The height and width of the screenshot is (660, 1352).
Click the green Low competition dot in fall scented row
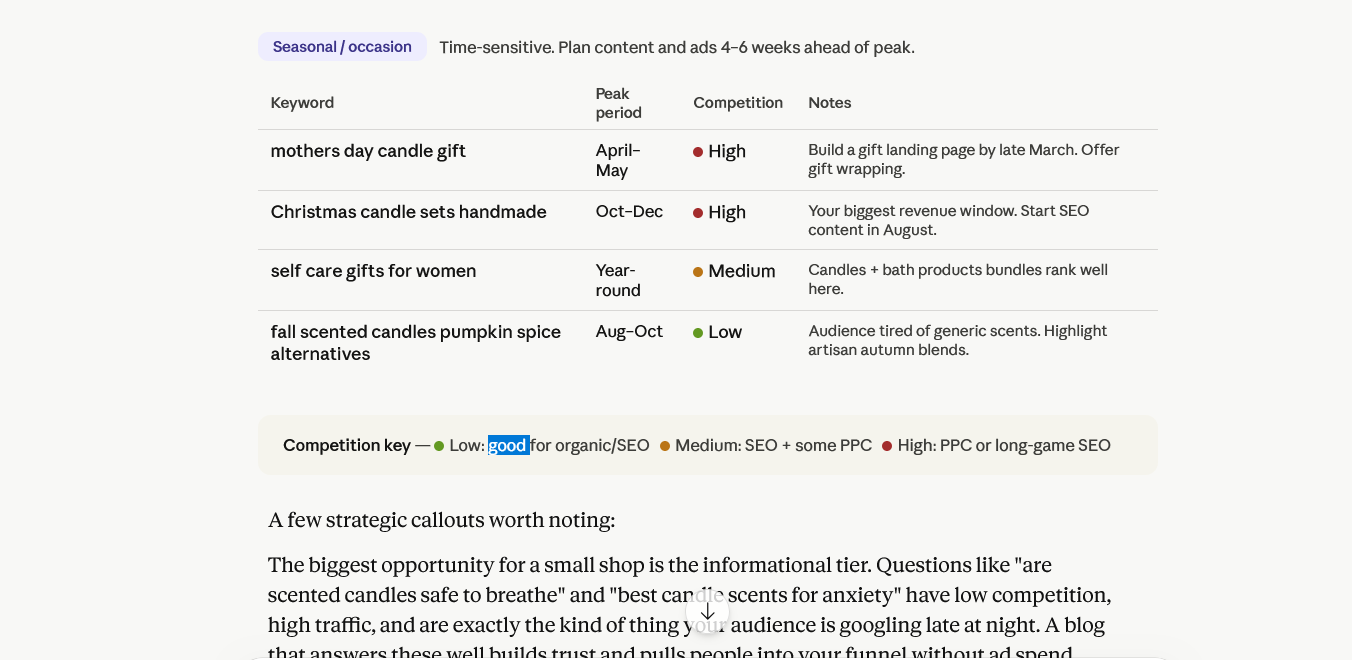click(698, 333)
